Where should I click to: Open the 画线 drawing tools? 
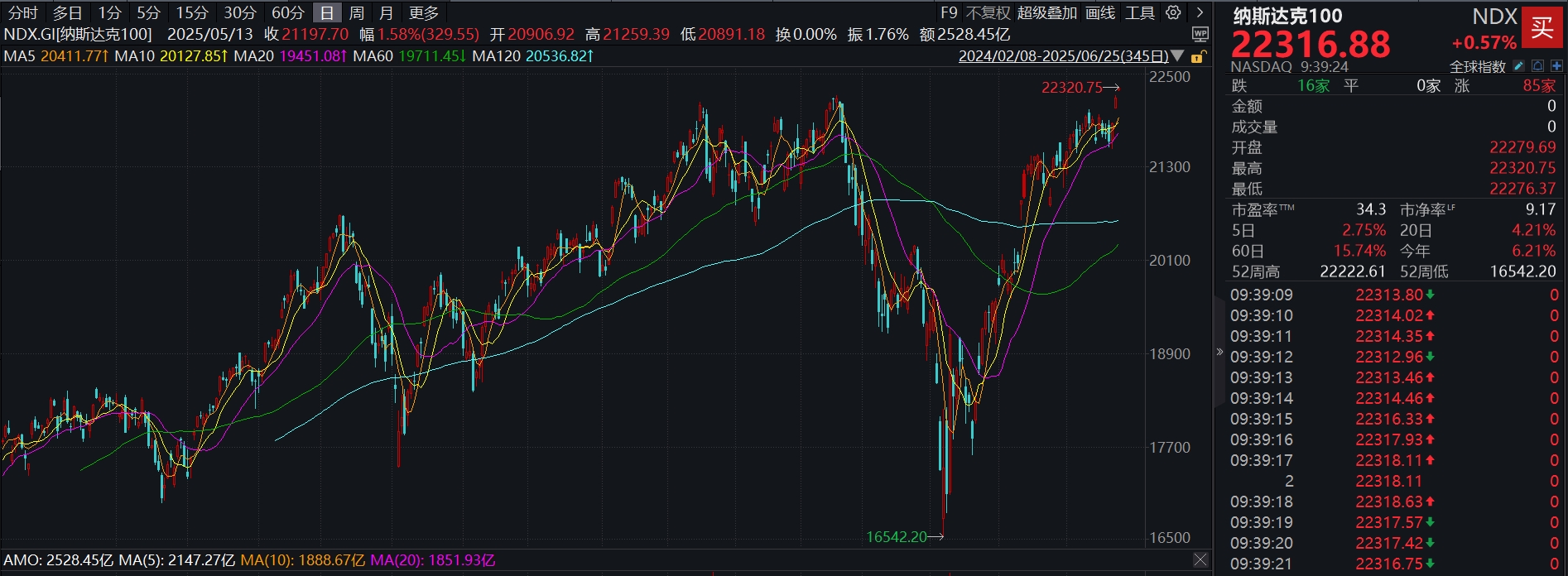coord(1100,12)
